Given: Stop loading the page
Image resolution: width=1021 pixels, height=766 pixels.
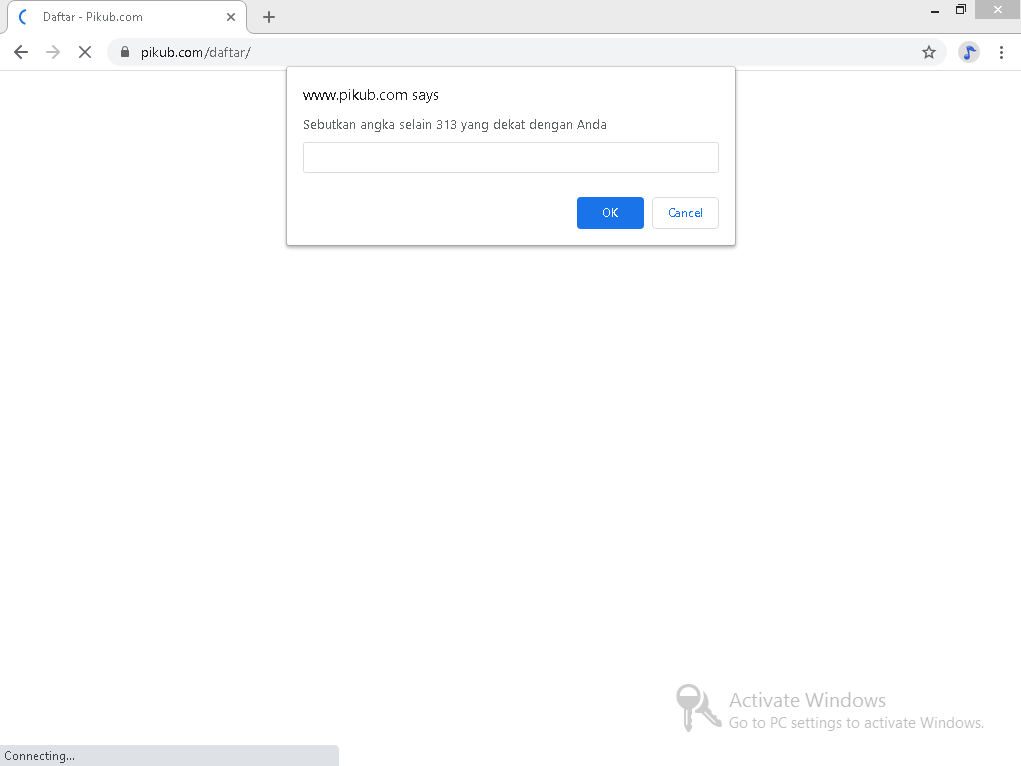Looking at the screenshot, I should pos(85,52).
